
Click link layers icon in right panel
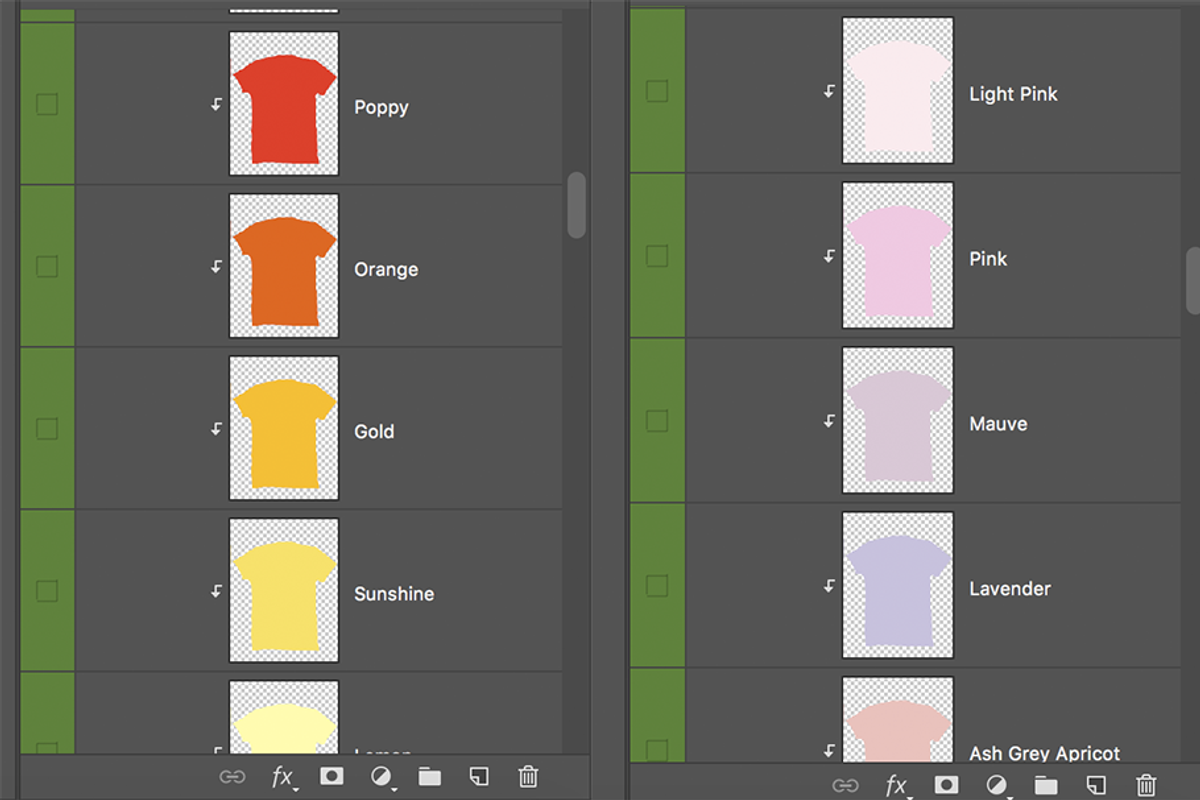pos(846,786)
